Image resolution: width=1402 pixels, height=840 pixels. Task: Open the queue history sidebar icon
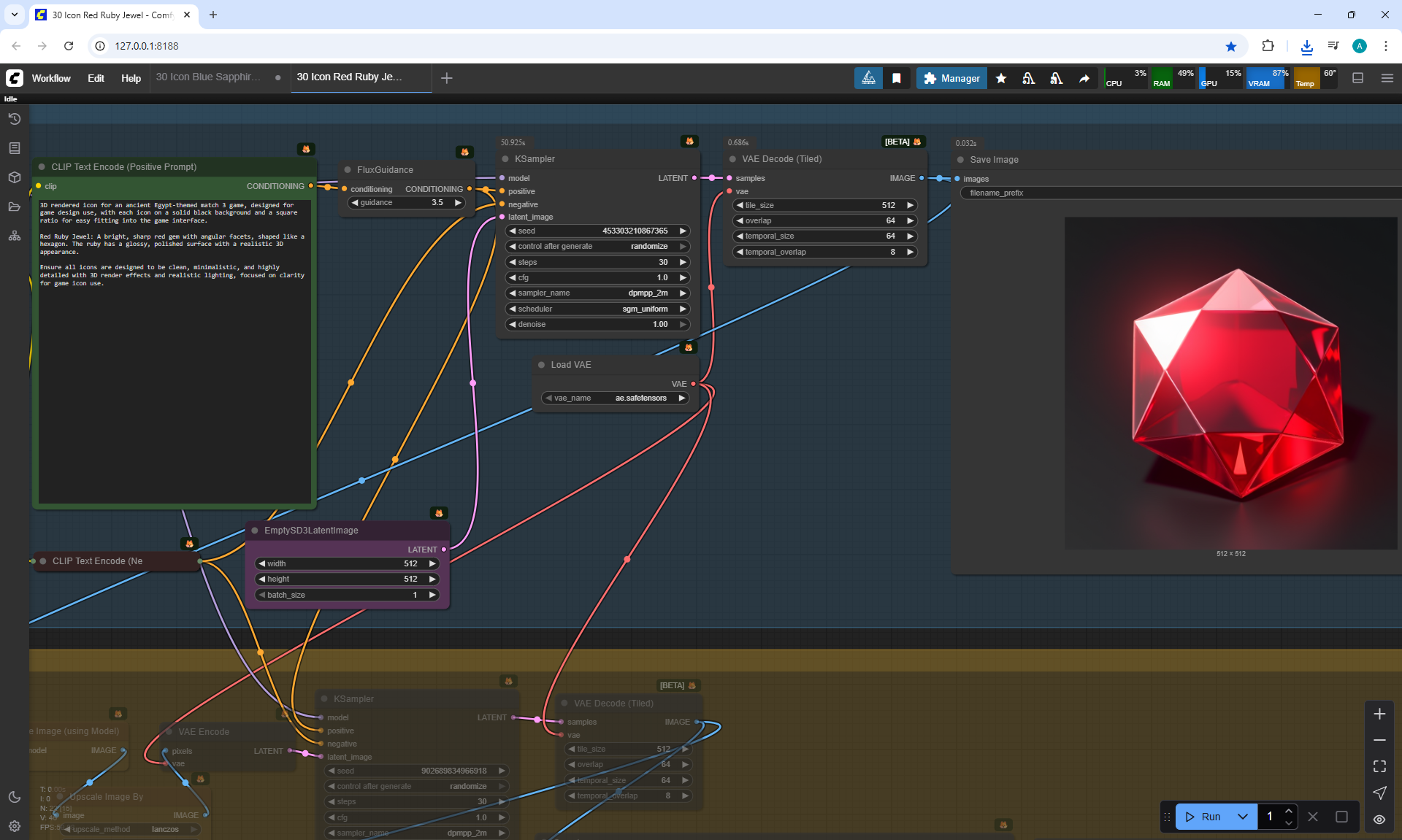click(x=14, y=119)
